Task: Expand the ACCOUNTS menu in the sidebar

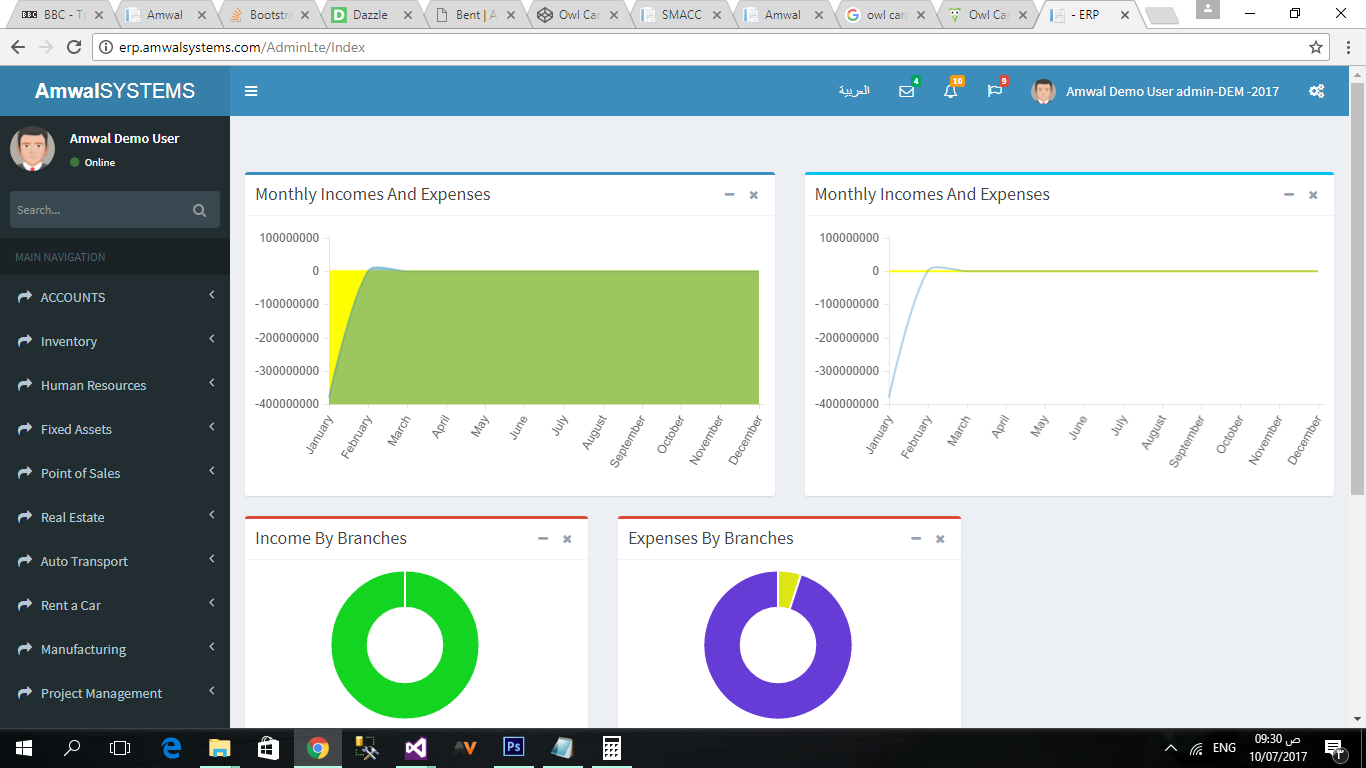Action: pyautogui.click(x=73, y=297)
